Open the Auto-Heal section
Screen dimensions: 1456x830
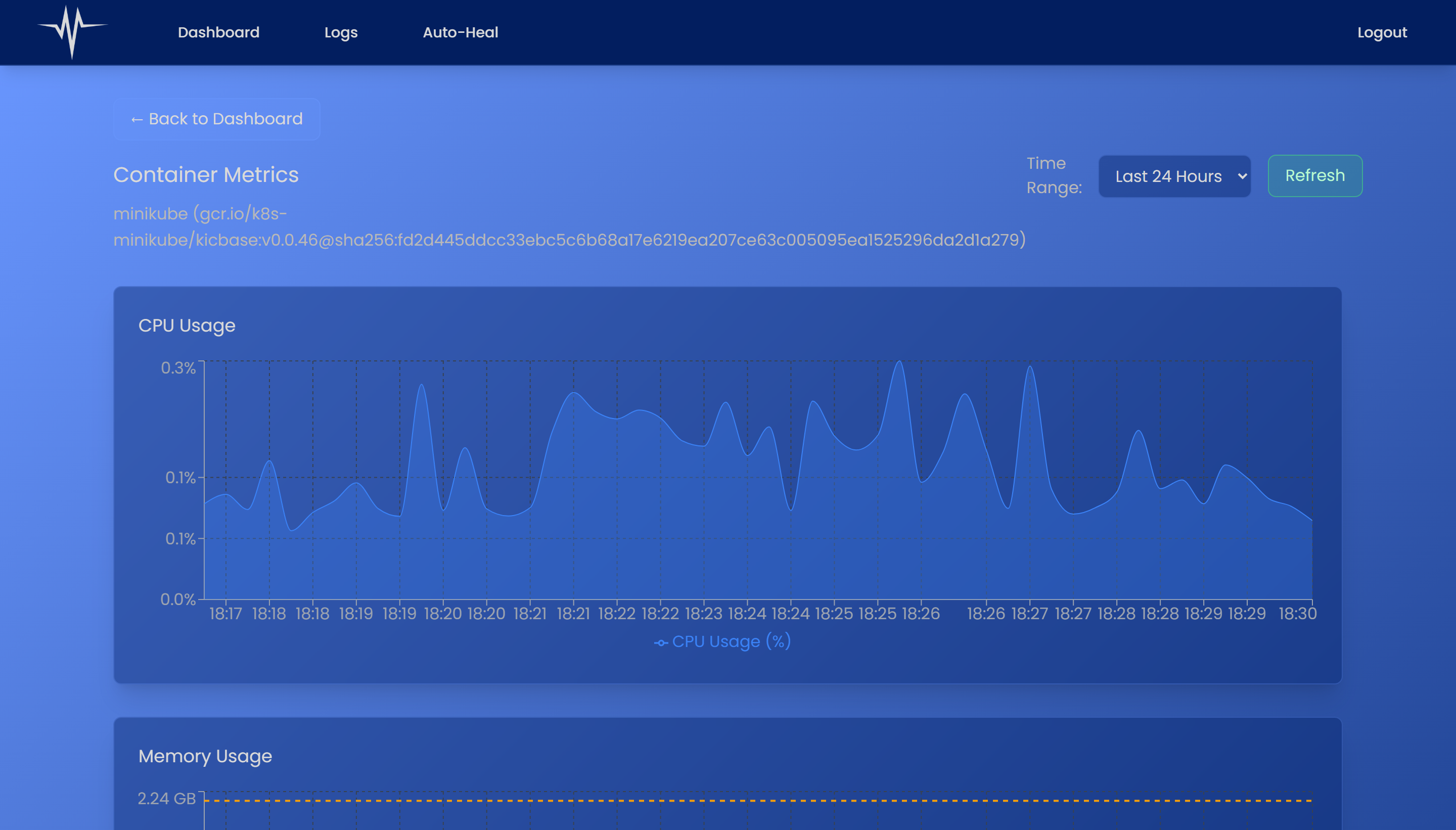[x=460, y=32]
